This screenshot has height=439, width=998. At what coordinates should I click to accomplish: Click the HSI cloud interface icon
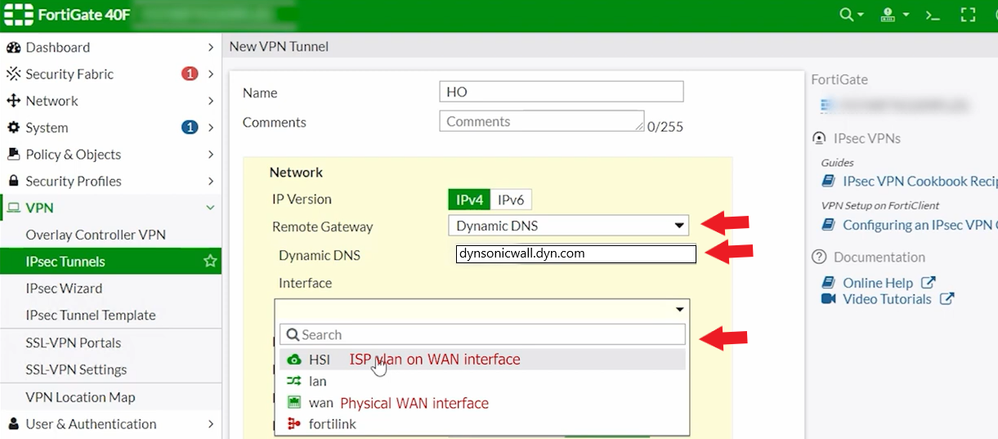pyautogui.click(x=293, y=359)
